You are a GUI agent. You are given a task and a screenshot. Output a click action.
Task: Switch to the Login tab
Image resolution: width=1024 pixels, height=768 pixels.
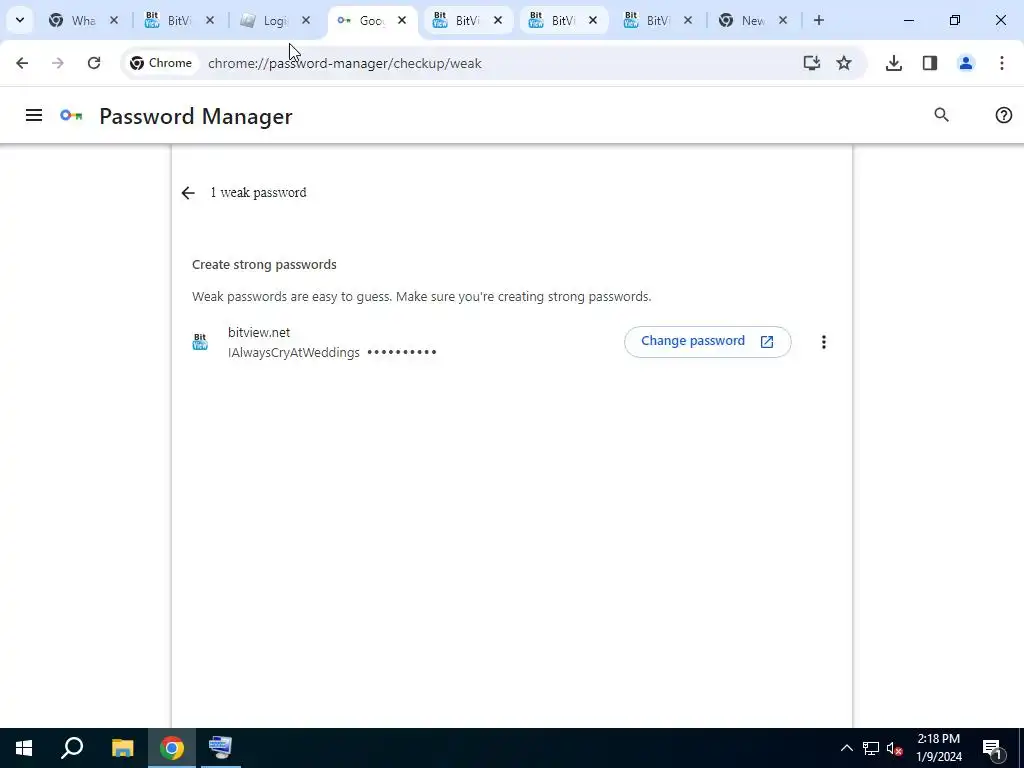pyautogui.click(x=274, y=20)
